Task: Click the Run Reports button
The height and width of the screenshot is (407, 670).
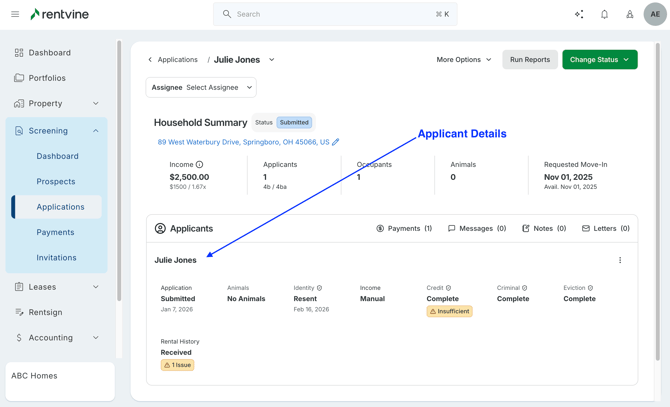Action: [x=530, y=60]
